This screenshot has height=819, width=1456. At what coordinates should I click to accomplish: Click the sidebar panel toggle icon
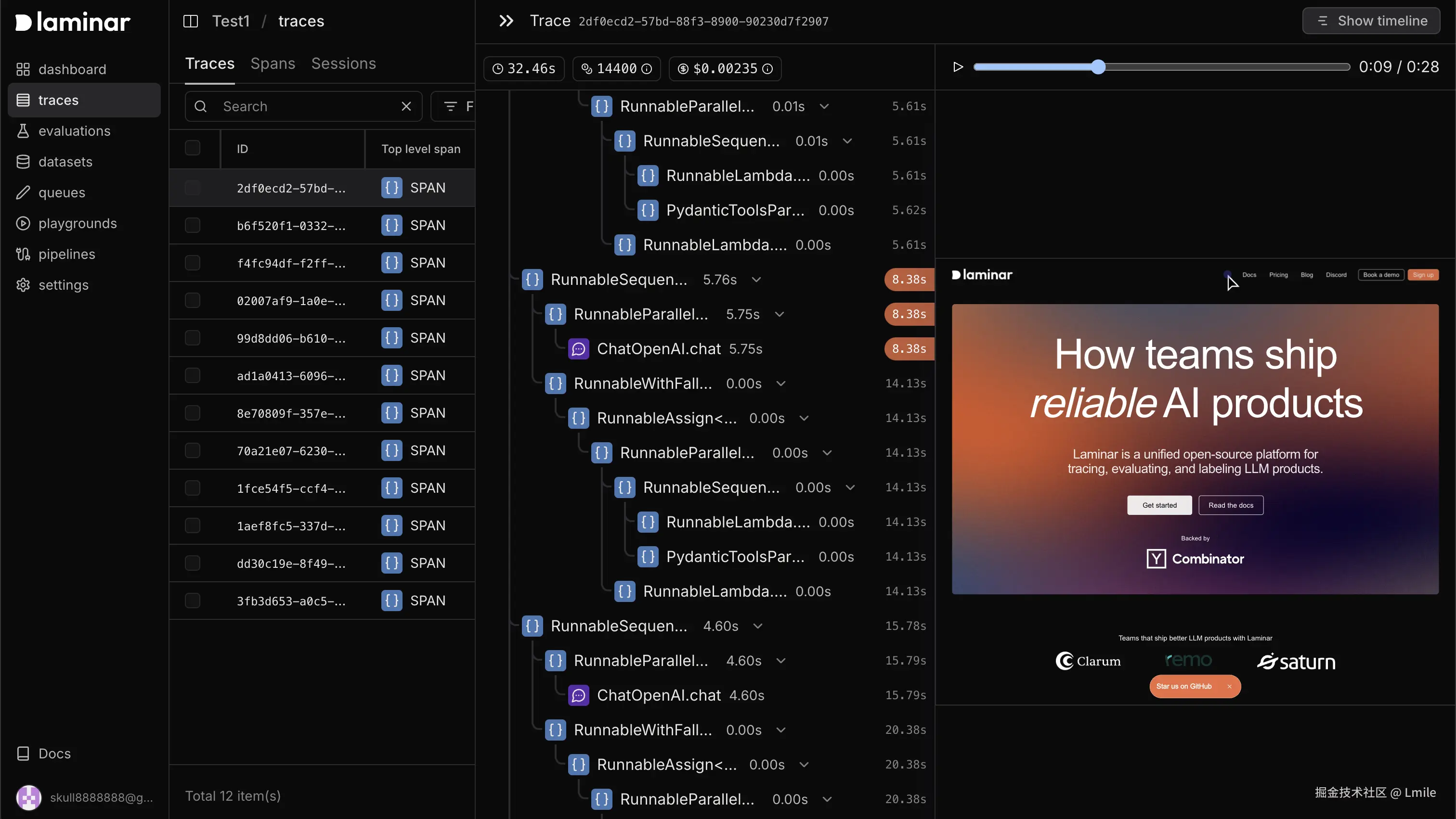pos(191,22)
